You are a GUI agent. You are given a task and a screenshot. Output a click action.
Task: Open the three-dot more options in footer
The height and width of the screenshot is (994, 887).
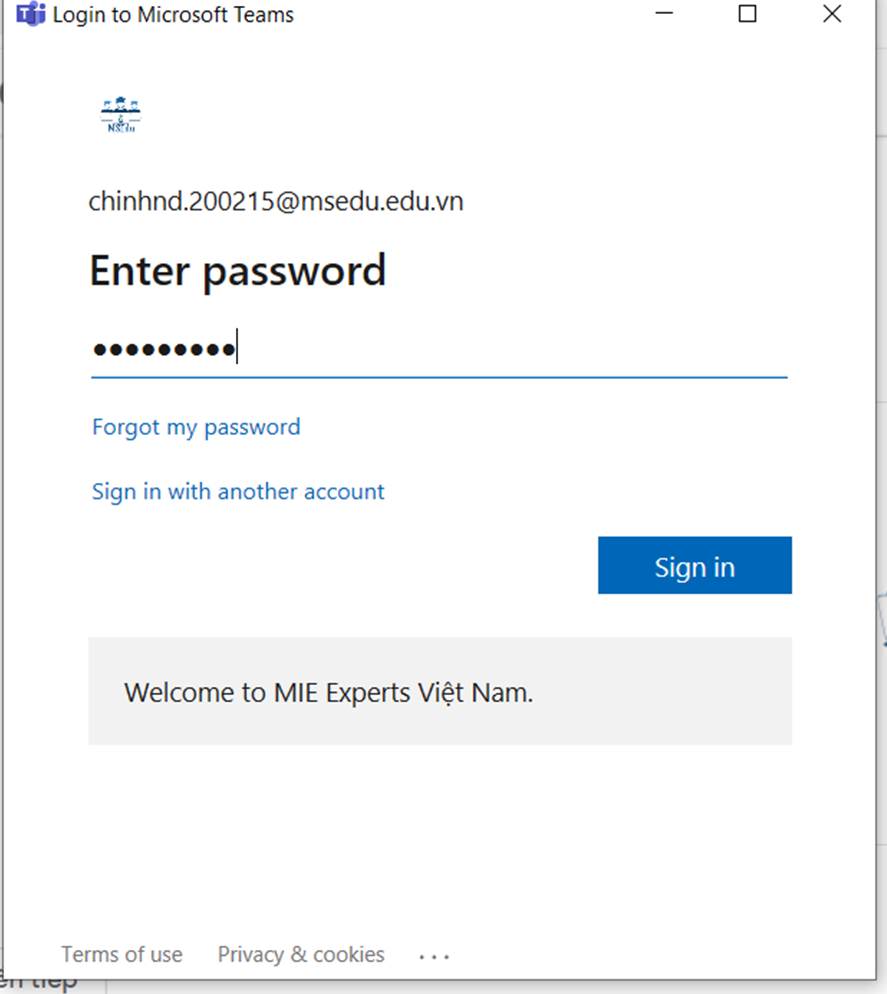coord(434,957)
